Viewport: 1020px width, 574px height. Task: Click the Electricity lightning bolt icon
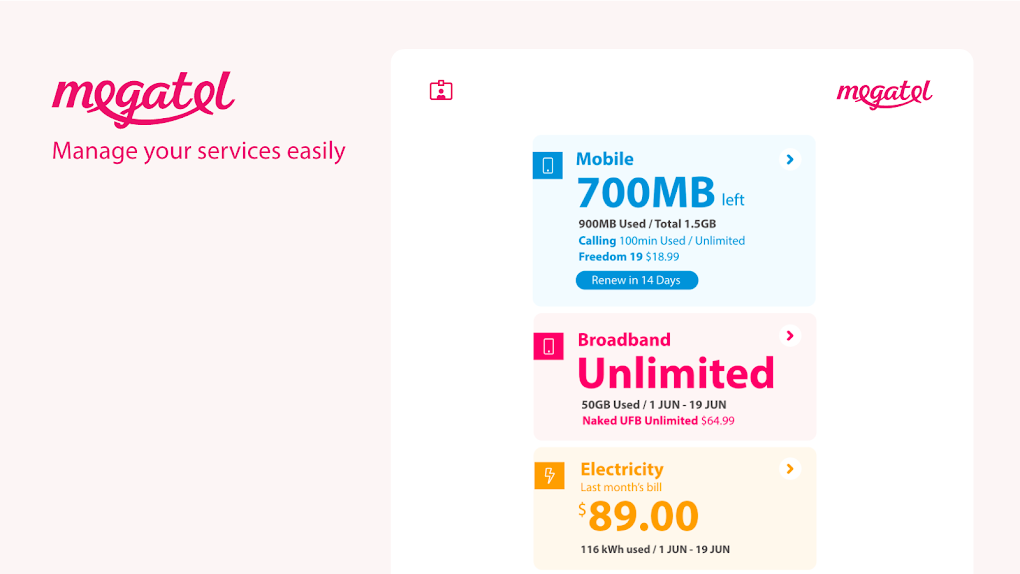[x=549, y=475]
